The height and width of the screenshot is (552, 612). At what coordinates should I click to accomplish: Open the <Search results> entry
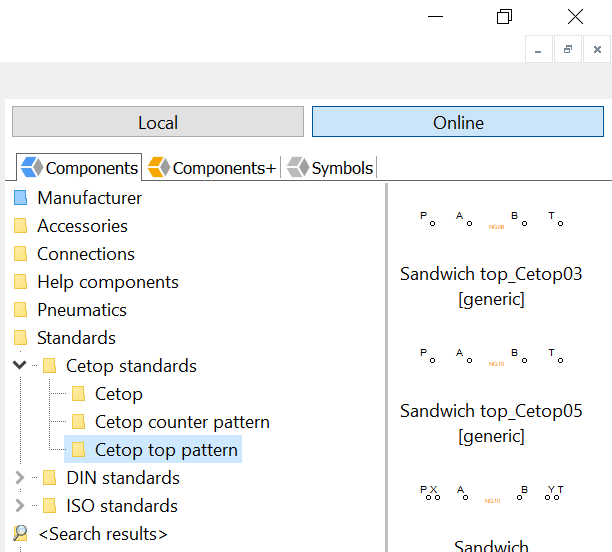[103, 534]
